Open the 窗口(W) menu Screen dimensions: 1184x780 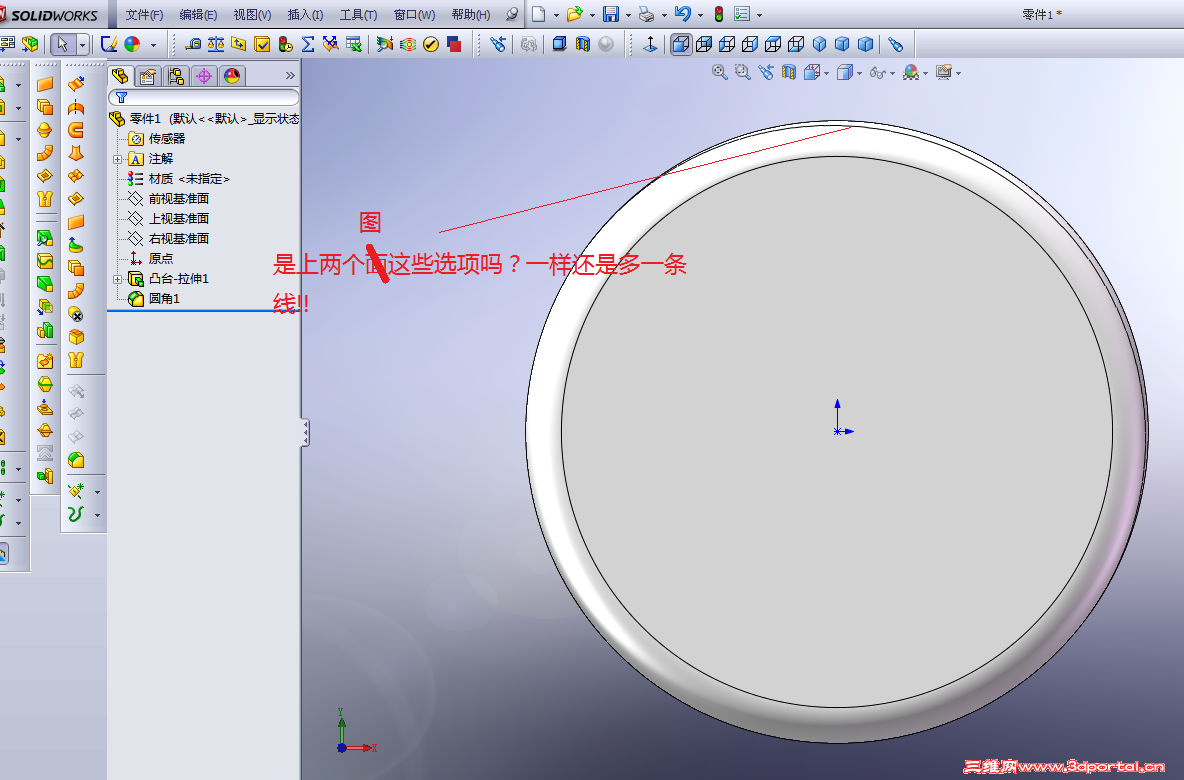[x=415, y=14]
